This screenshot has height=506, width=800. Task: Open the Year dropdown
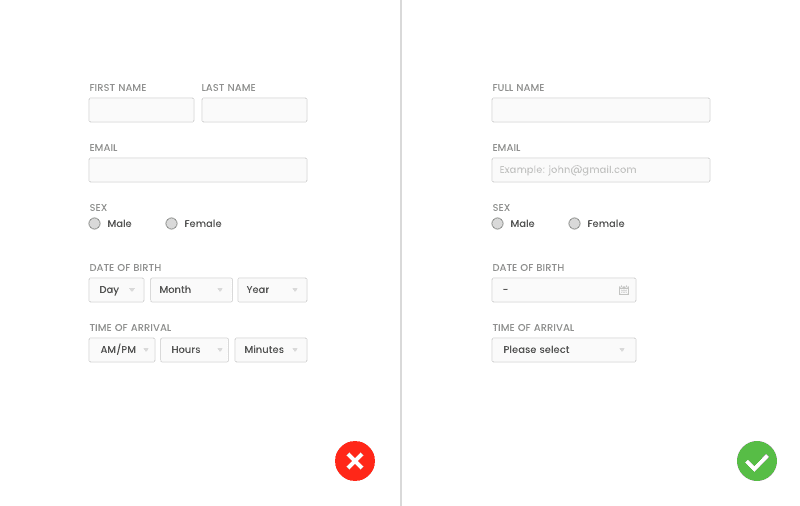pos(272,290)
